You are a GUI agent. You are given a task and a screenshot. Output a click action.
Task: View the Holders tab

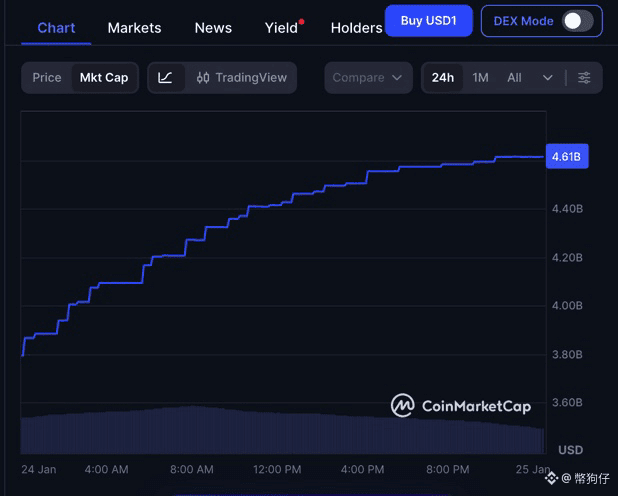pos(356,28)
